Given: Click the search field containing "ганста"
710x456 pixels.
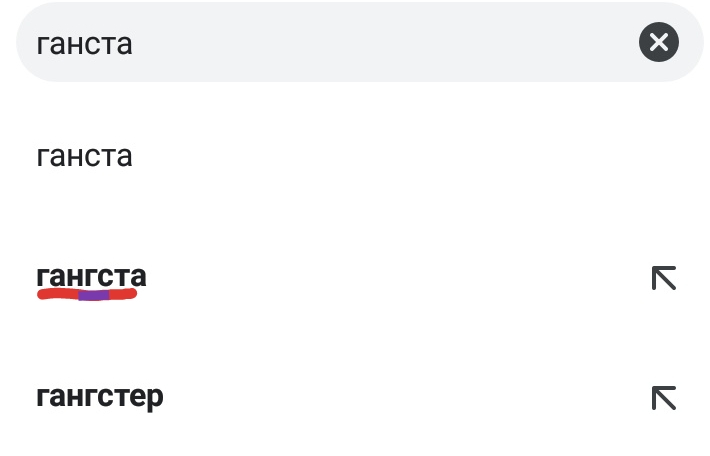Looking at the screenshot, I should (330, 42).
